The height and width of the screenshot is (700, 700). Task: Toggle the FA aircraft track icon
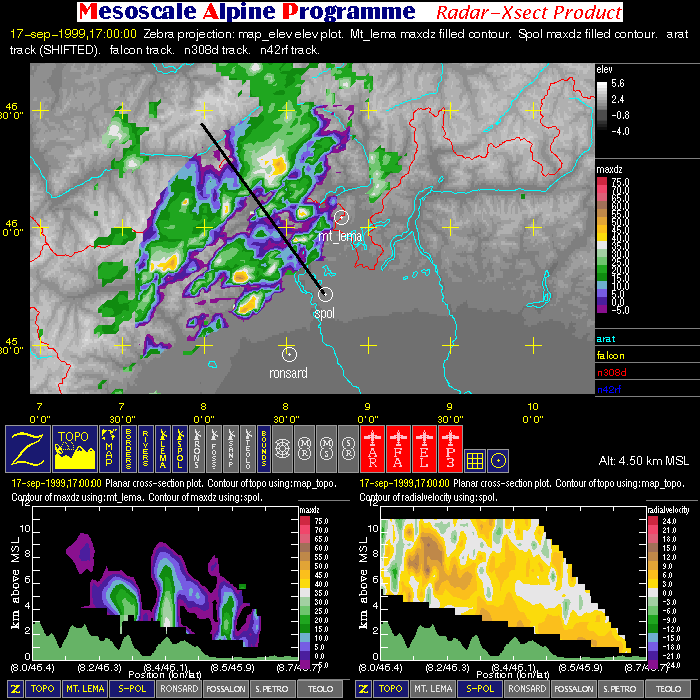click(x=398, y=449)
